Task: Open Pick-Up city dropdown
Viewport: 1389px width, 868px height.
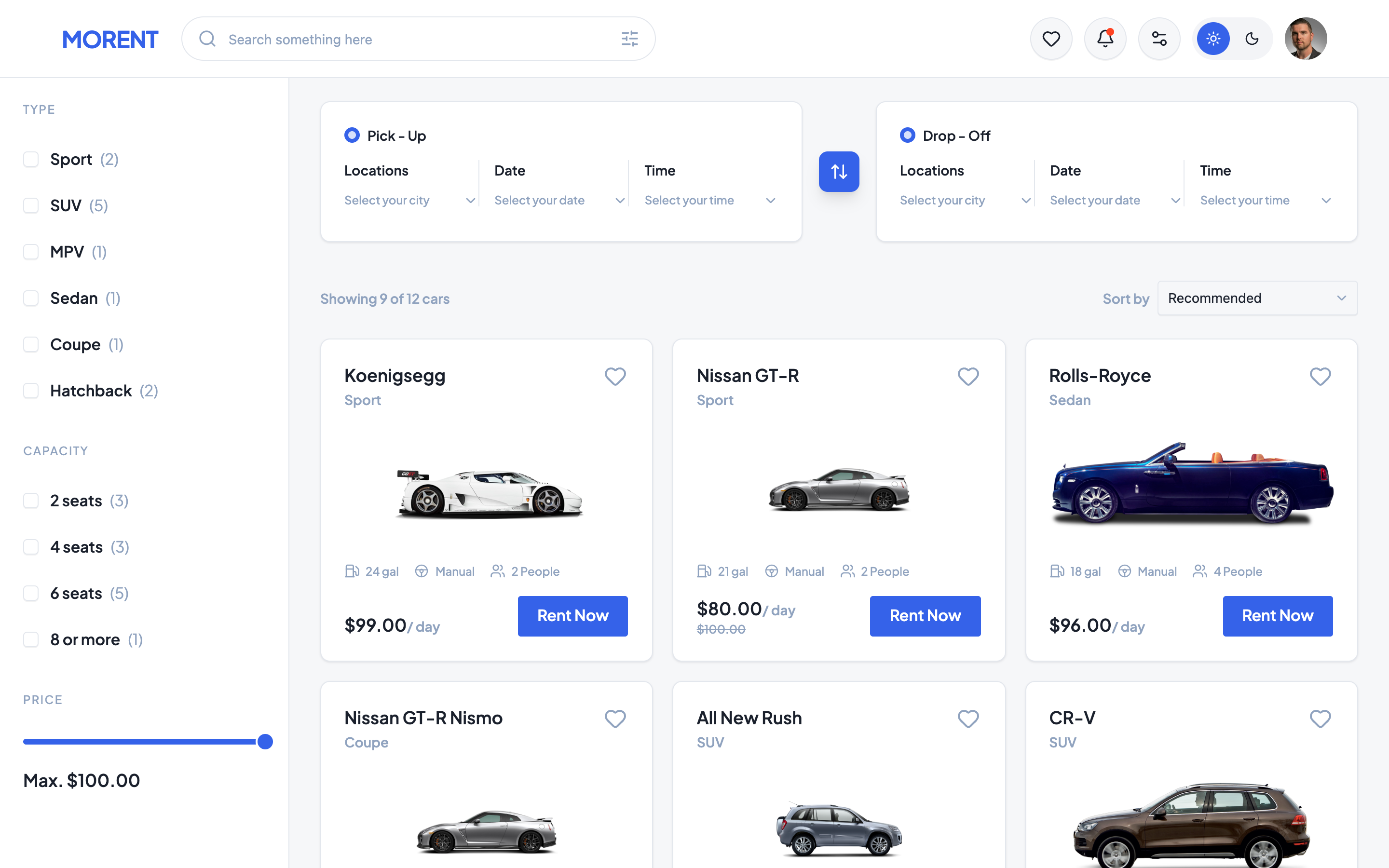Action: (410, 200)
